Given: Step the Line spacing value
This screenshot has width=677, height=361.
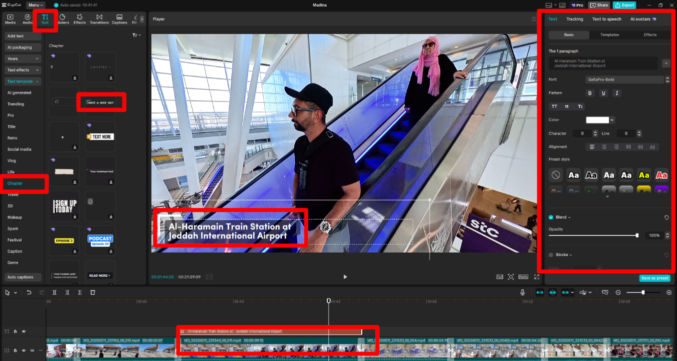Looking at the screenshot, I should click(639, 133).
